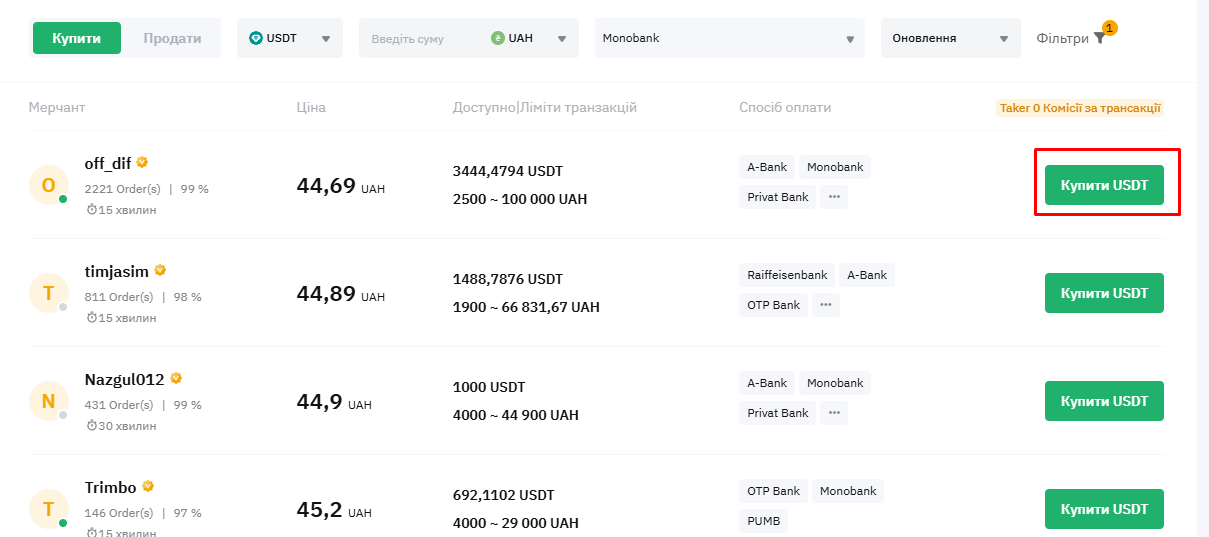Image resolution: width=1209 pixels, height=537 pixels.
Task: Click the Введіть суму amount field
Action: coord(422,38)
